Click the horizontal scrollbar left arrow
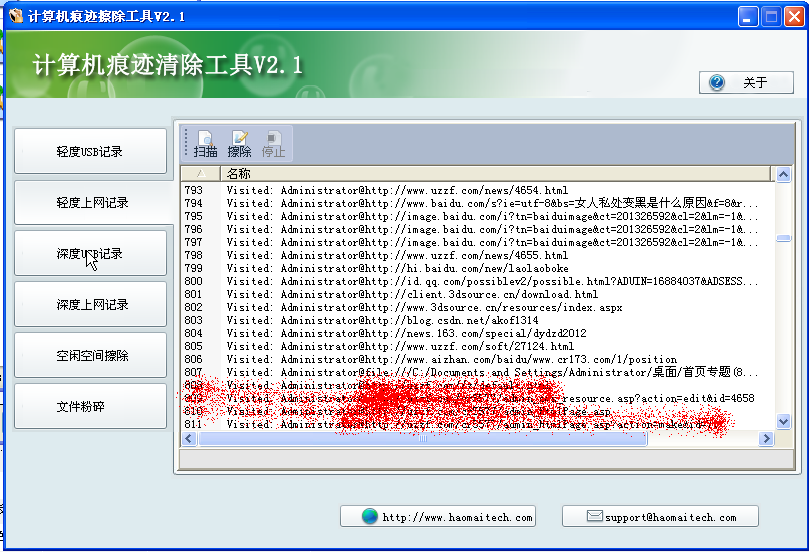Viewport: 809px width, 552px height. [x=188, y=438]
